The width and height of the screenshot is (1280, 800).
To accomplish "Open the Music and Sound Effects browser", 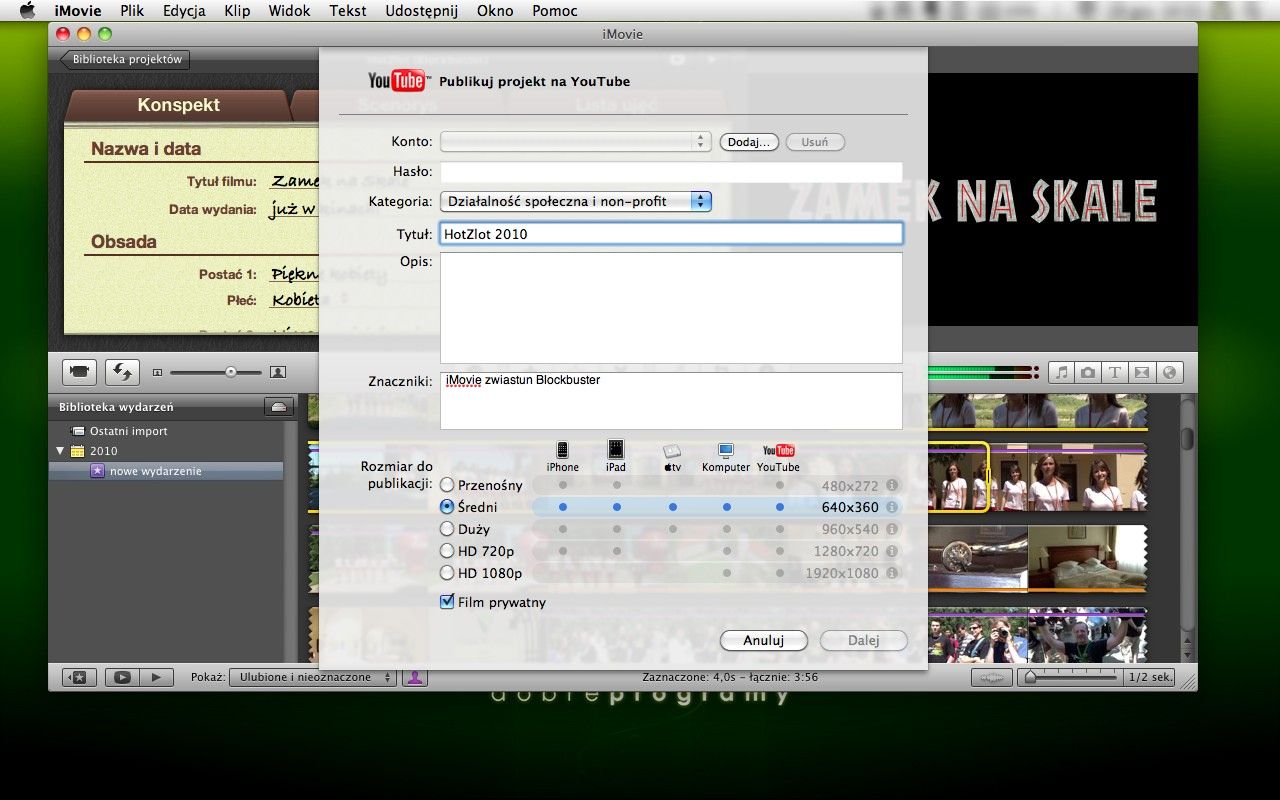I will [x=1061, y=372].
